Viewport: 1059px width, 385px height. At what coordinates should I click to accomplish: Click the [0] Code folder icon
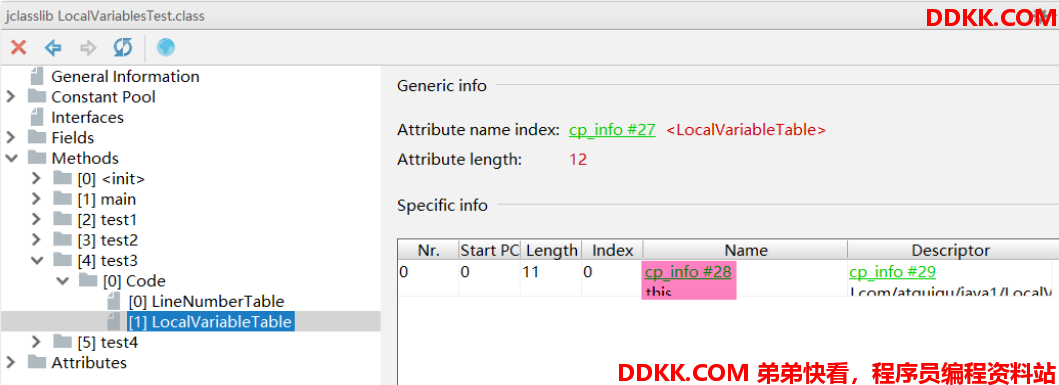point(88,281)
